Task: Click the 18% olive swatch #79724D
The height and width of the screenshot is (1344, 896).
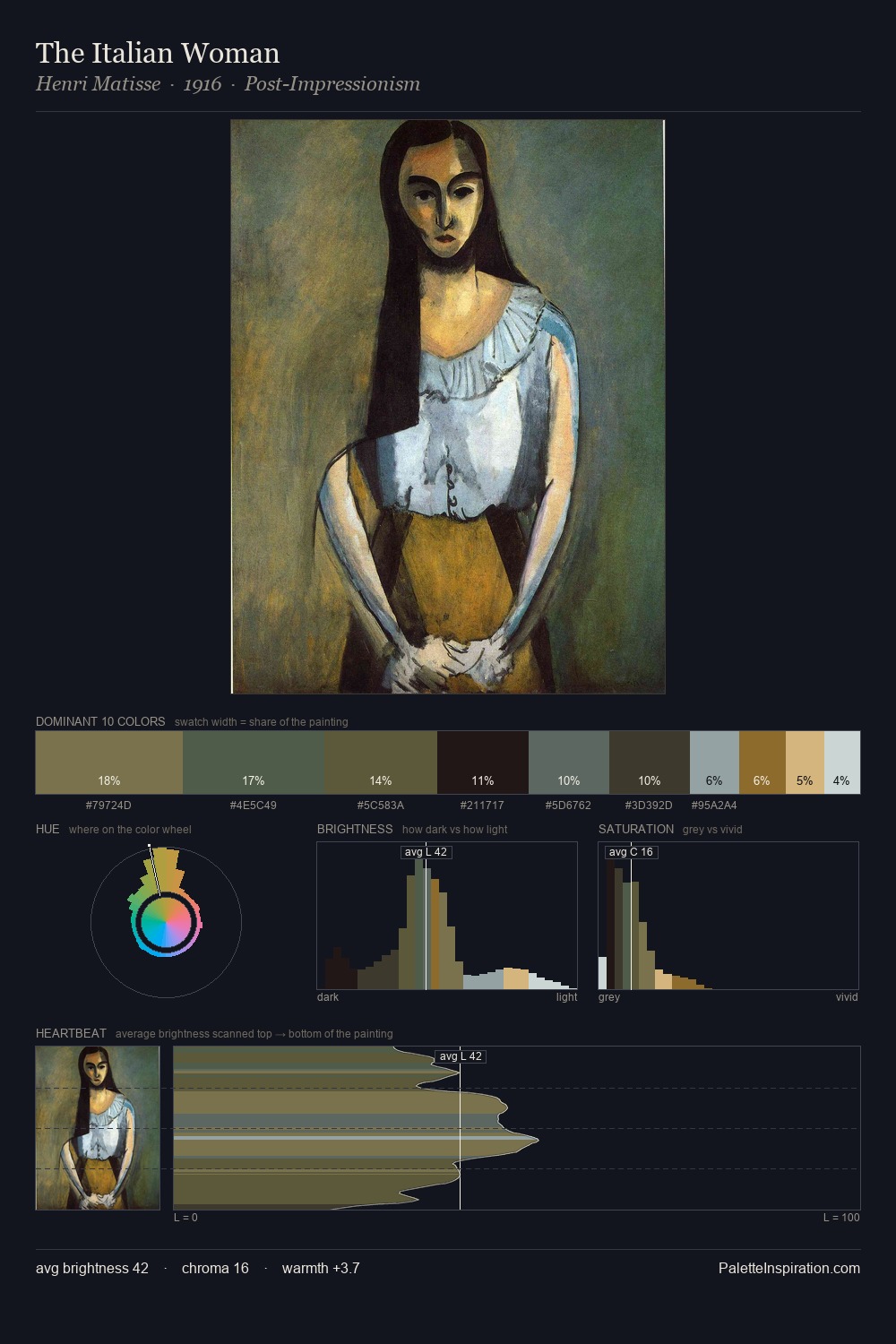Action: point(109,762)
